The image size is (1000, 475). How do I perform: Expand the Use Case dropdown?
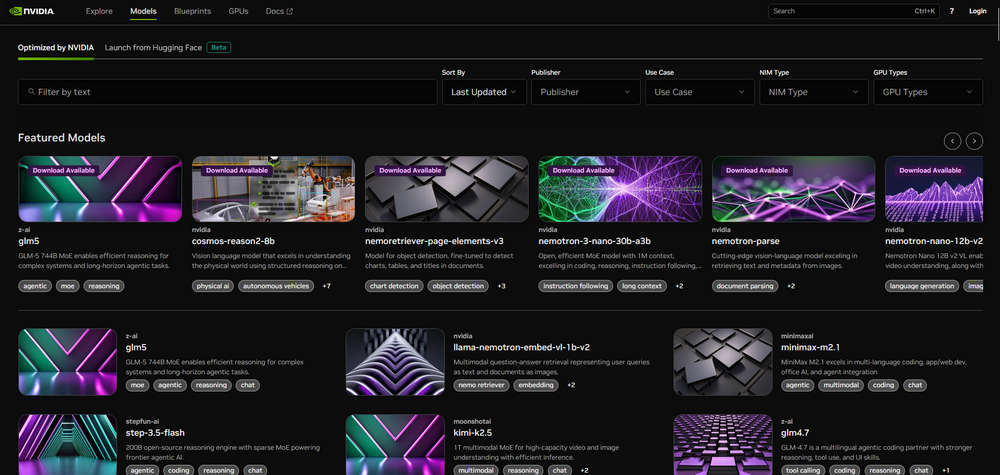[x=700, y=92]
